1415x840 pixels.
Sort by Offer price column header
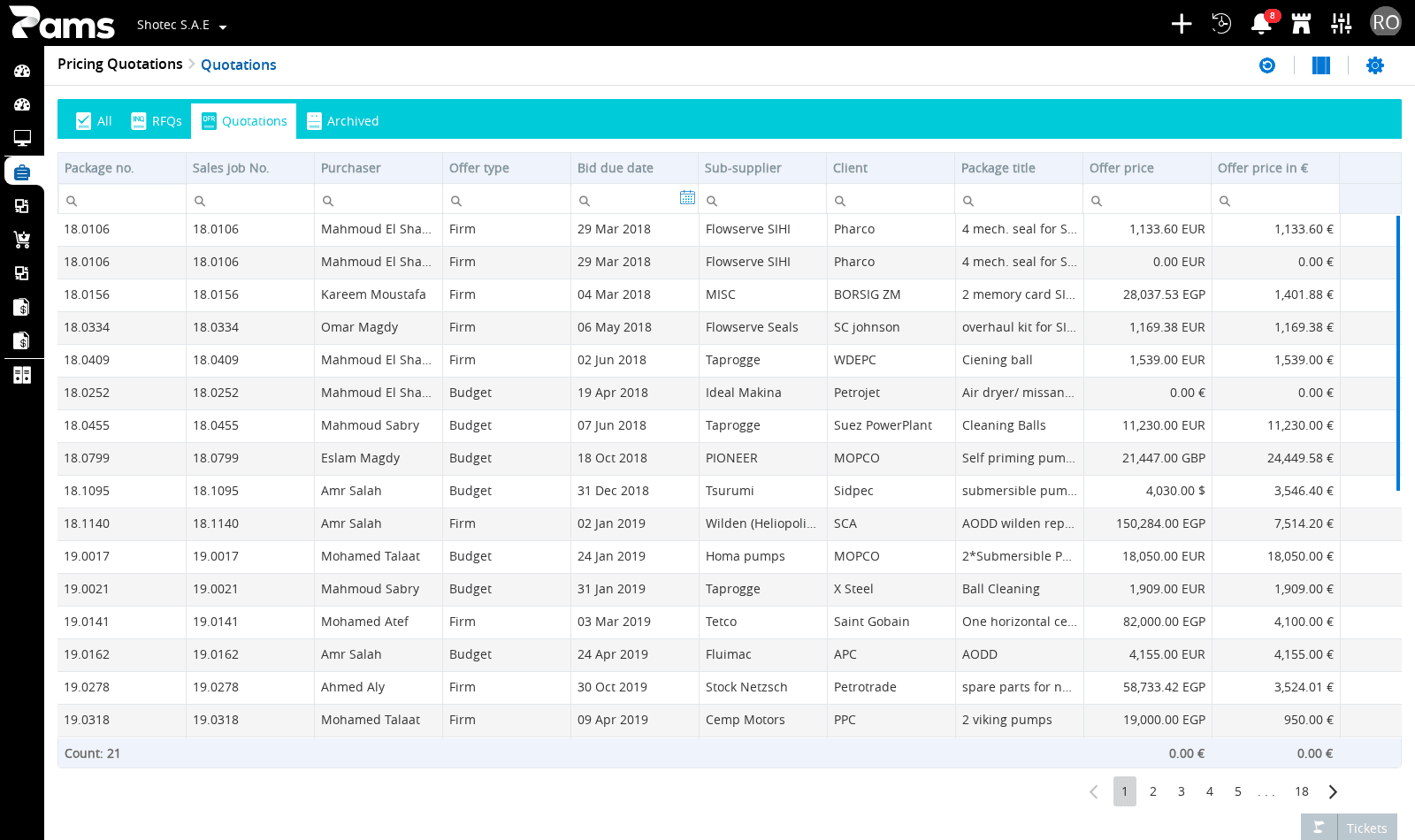[x=1147, y=168]
